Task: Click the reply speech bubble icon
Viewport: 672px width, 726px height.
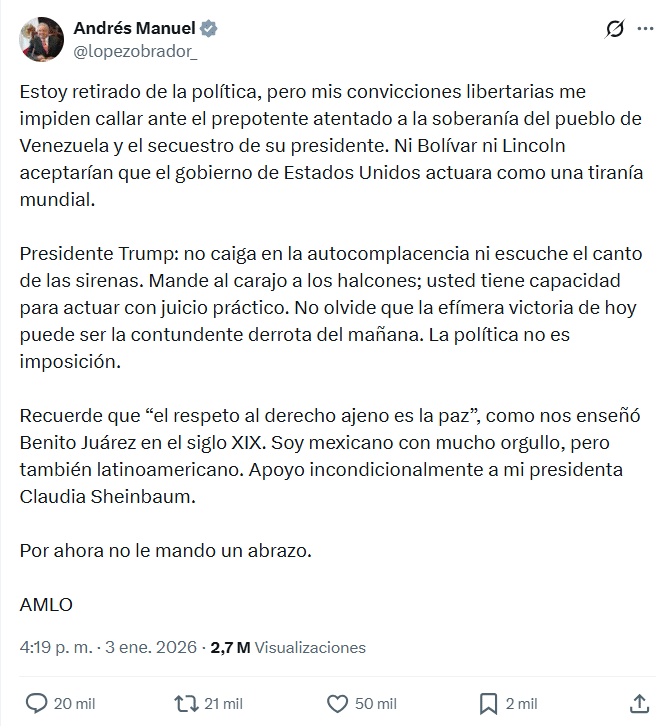Action: 36,703
